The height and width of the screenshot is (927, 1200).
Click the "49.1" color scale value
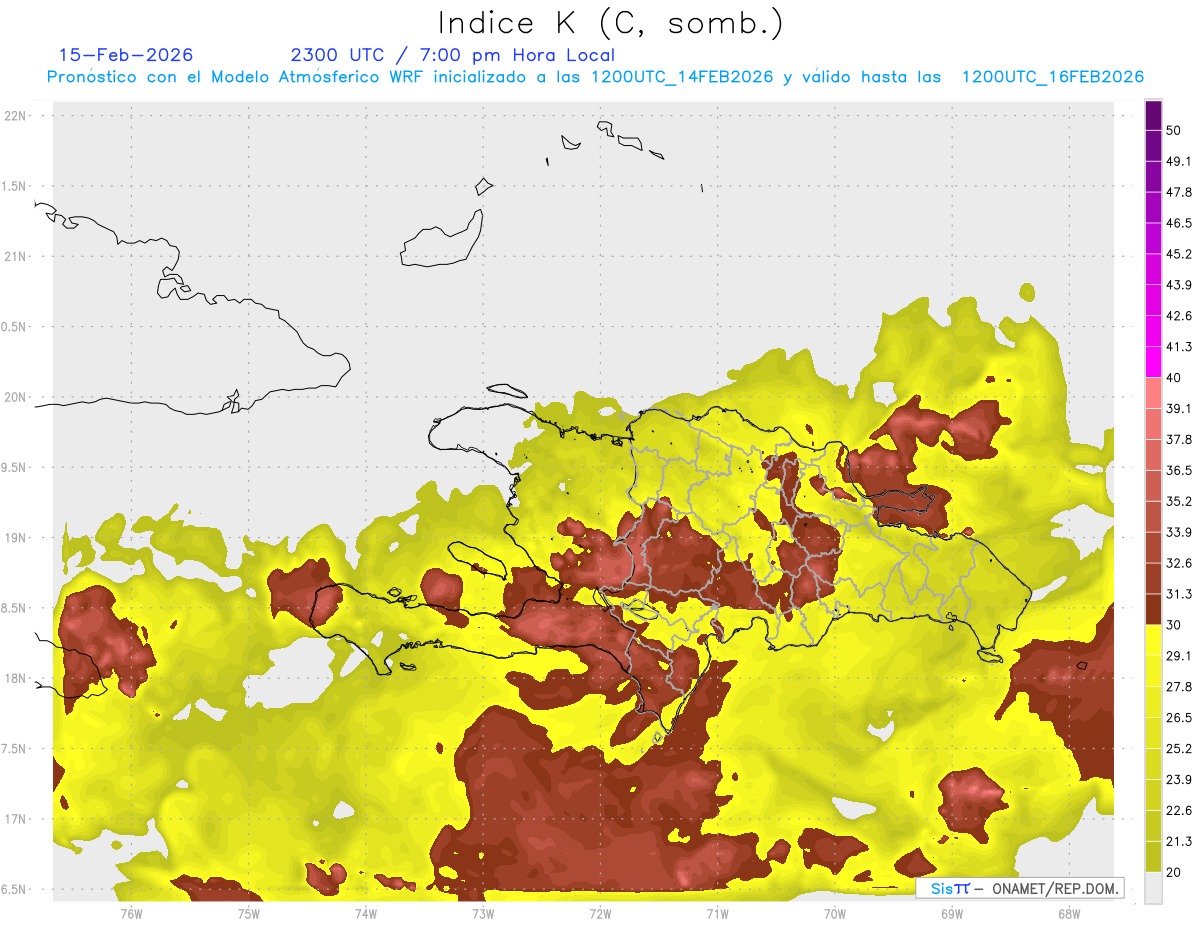[x=1179, y=161]
